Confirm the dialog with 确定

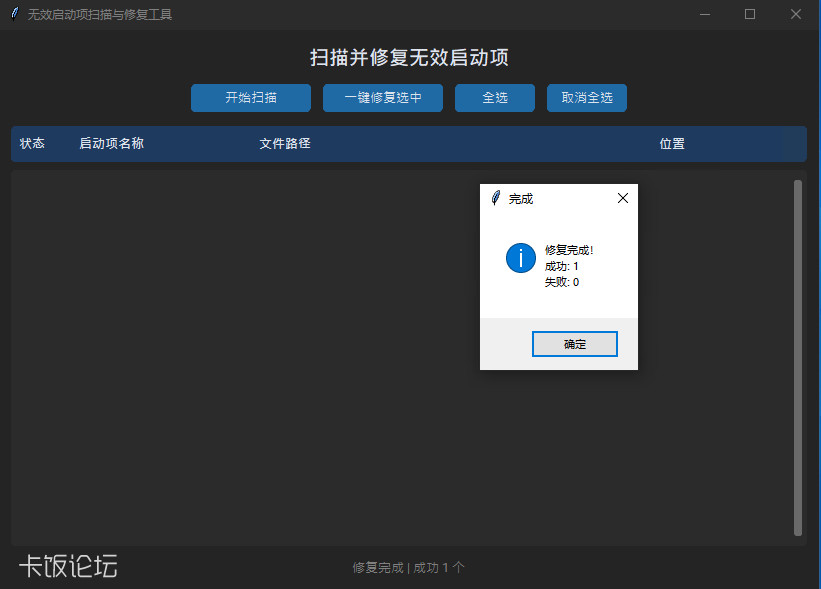pyautogui.click(x=575, y=344)
